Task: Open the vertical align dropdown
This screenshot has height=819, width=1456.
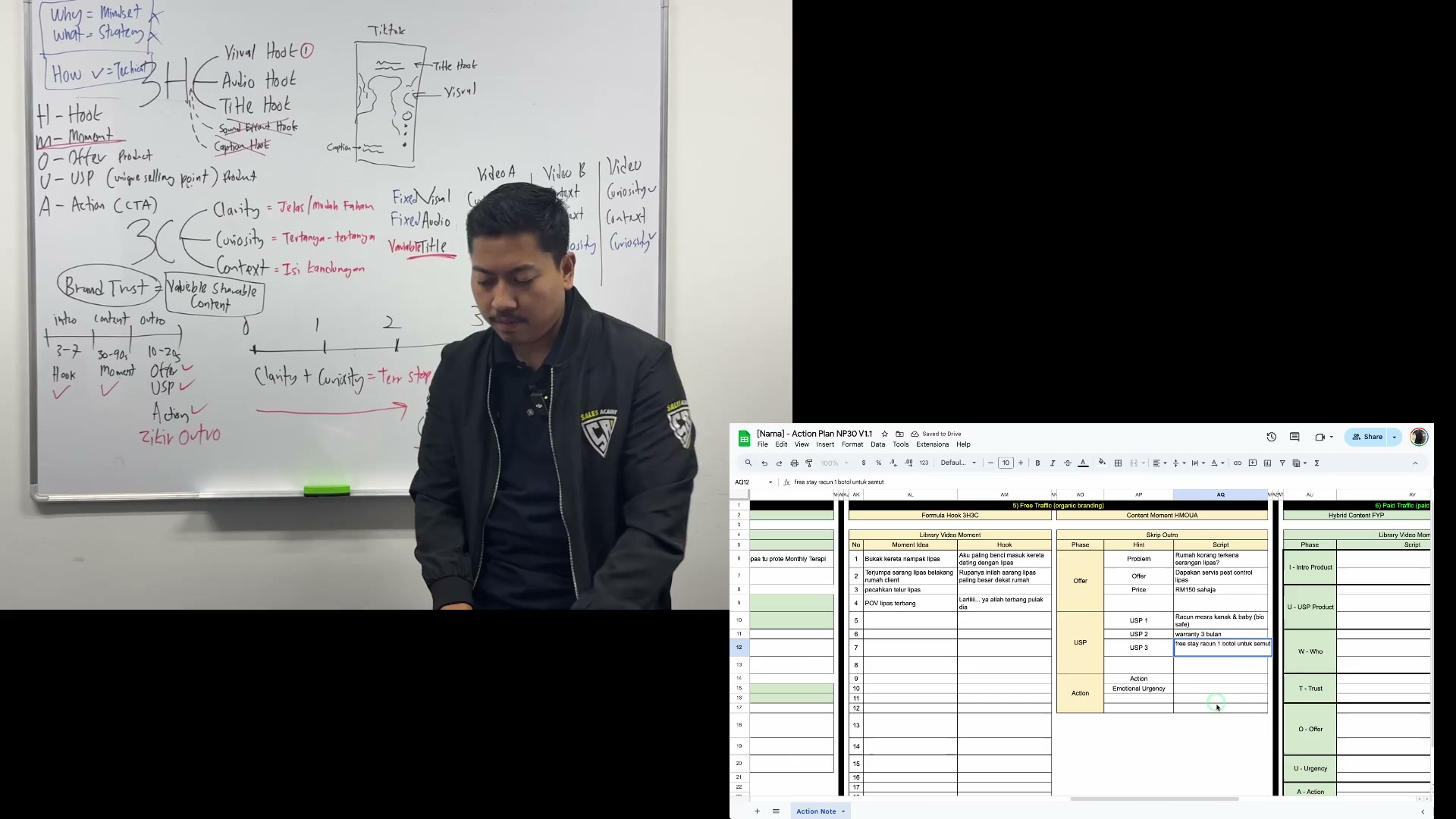Action: [1178, 463]
